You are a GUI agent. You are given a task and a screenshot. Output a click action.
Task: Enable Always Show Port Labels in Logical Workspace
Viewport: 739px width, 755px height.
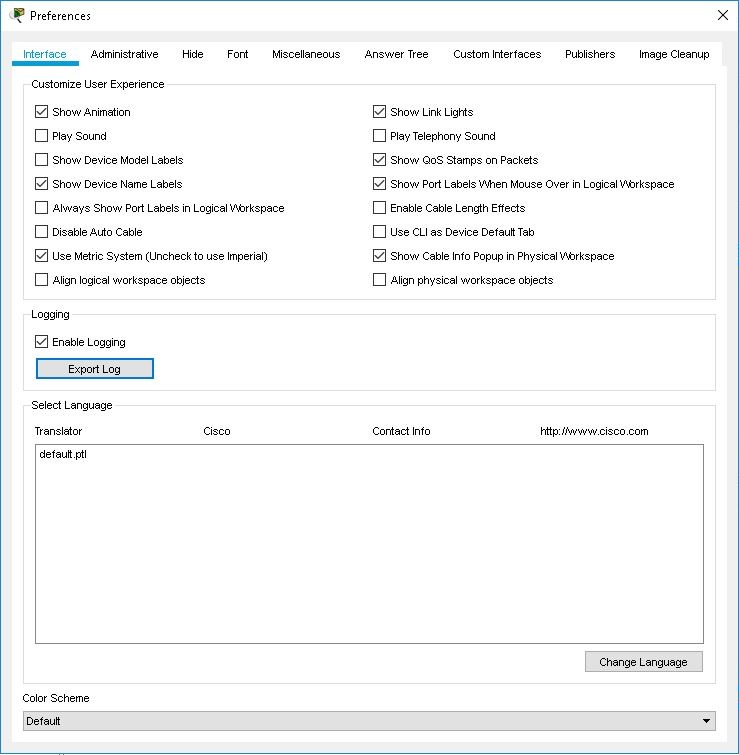point(41,208)
